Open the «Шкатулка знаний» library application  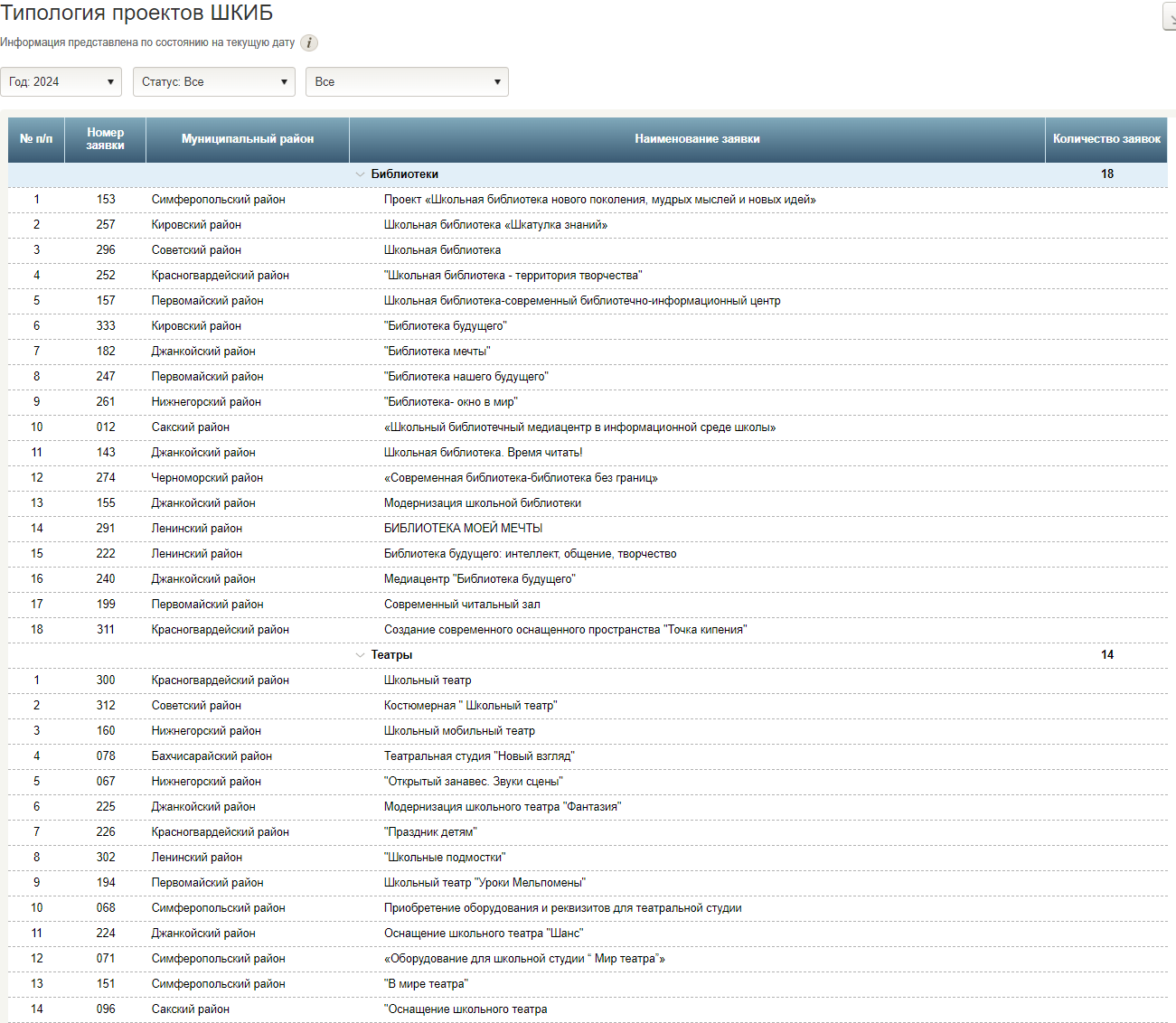(x=495, y=225)
